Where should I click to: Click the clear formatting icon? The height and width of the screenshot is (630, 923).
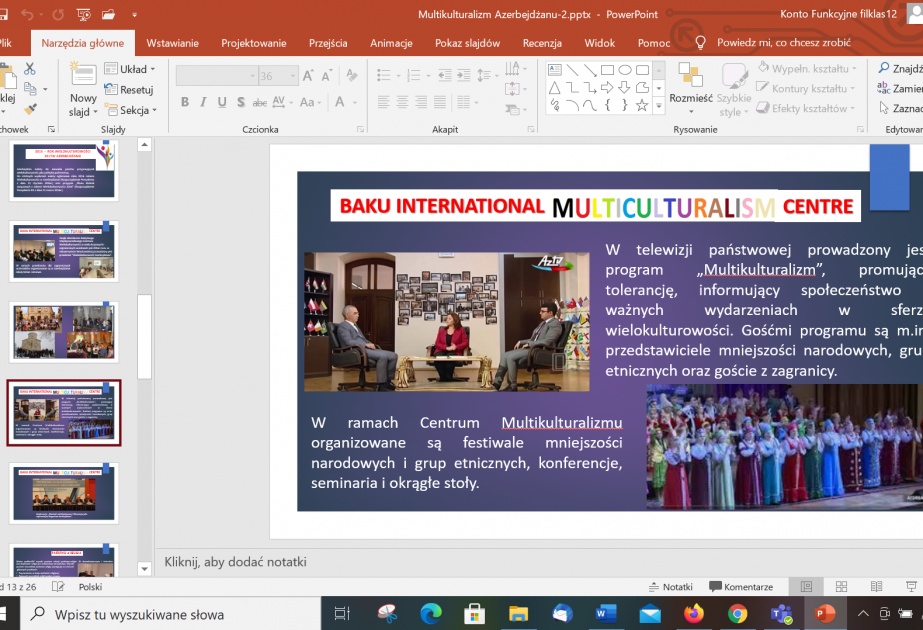[x=351, y=75]
